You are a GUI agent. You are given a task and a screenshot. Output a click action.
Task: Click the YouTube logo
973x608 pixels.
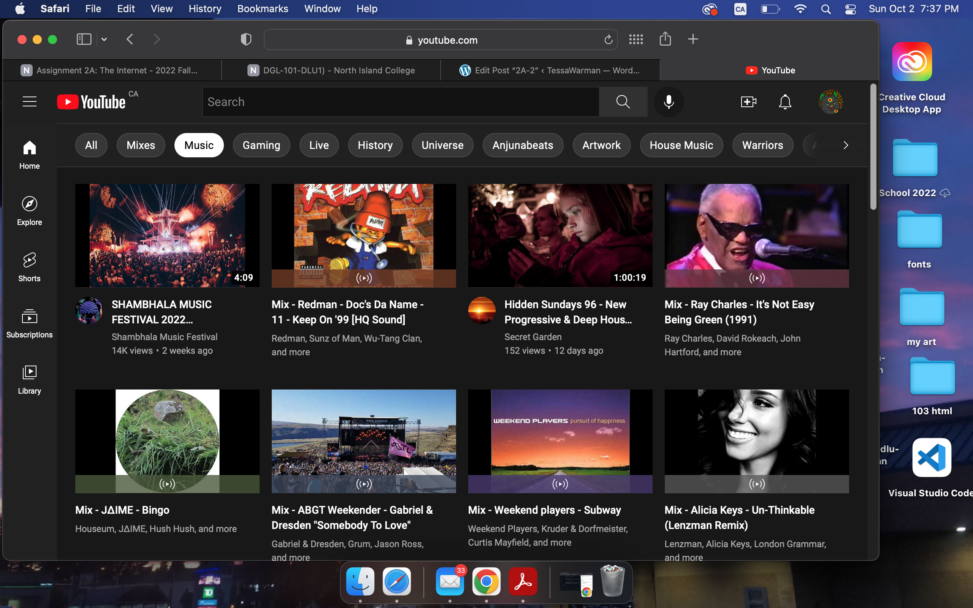[x=91, y=102]
